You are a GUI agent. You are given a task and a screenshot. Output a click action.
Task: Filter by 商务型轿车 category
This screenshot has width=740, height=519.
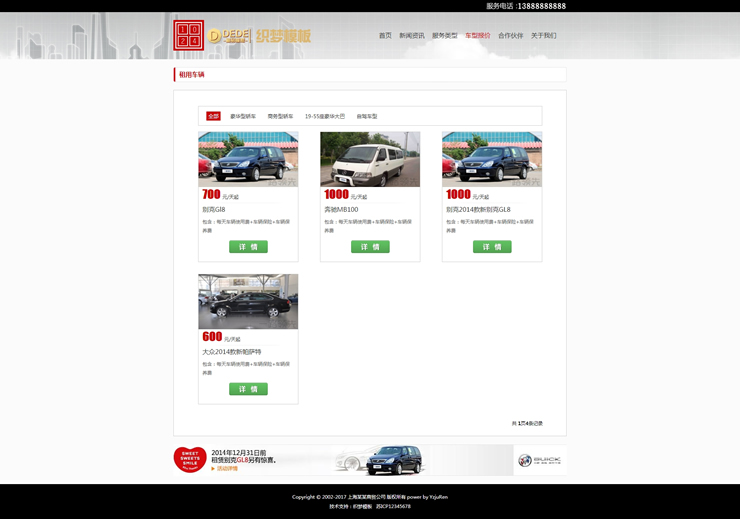(280, 116)
